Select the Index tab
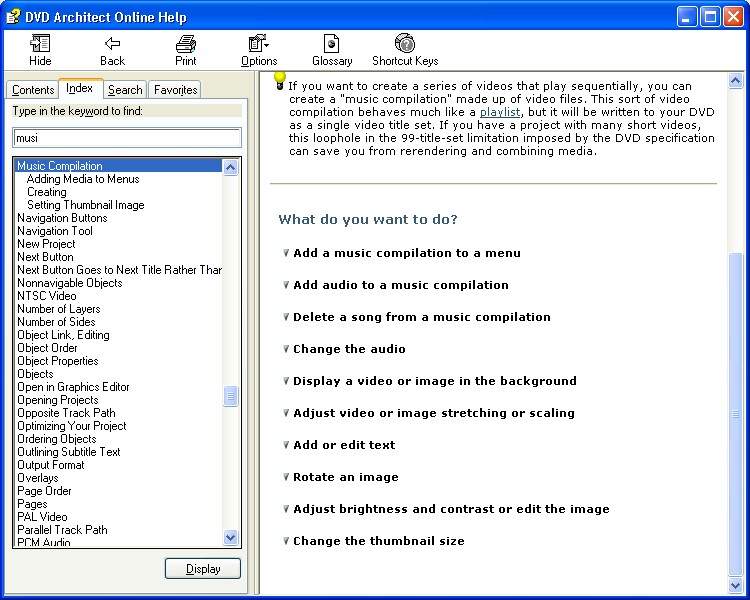Image resolution: width=750 pixels, height=600 pixels. click(79, 88)
